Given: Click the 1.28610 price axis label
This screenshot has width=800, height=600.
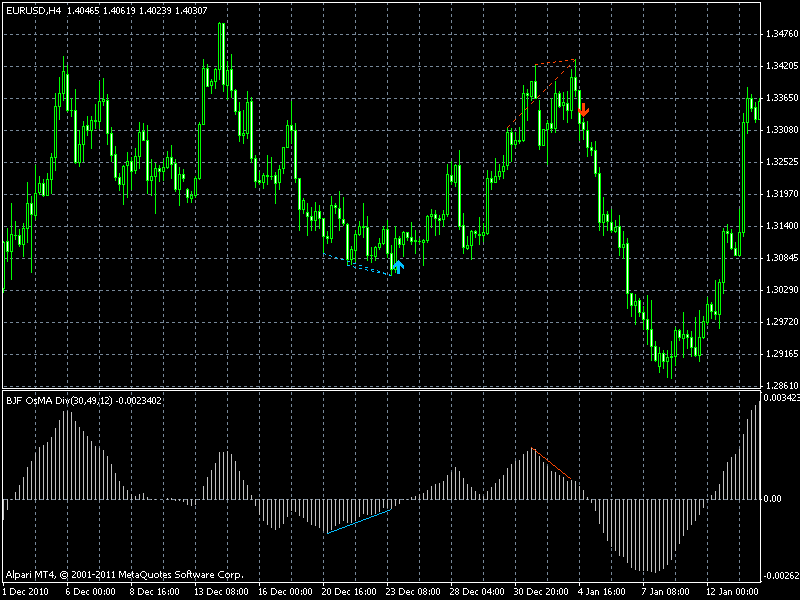Looking at the screenshot, I should (x=781, y=385).
